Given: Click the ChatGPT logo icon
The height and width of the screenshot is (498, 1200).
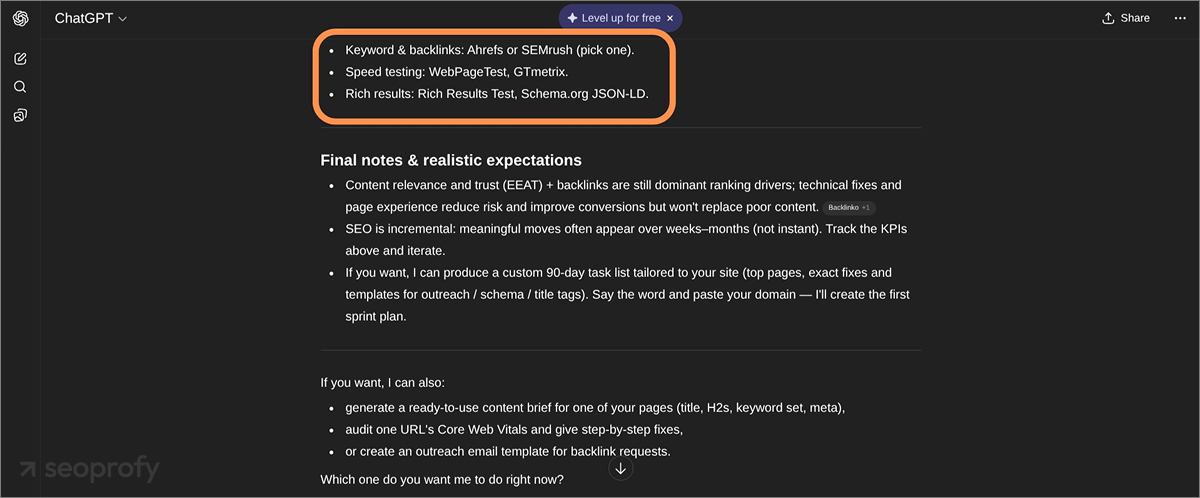Looking at the screenshot, I should 20,18.
